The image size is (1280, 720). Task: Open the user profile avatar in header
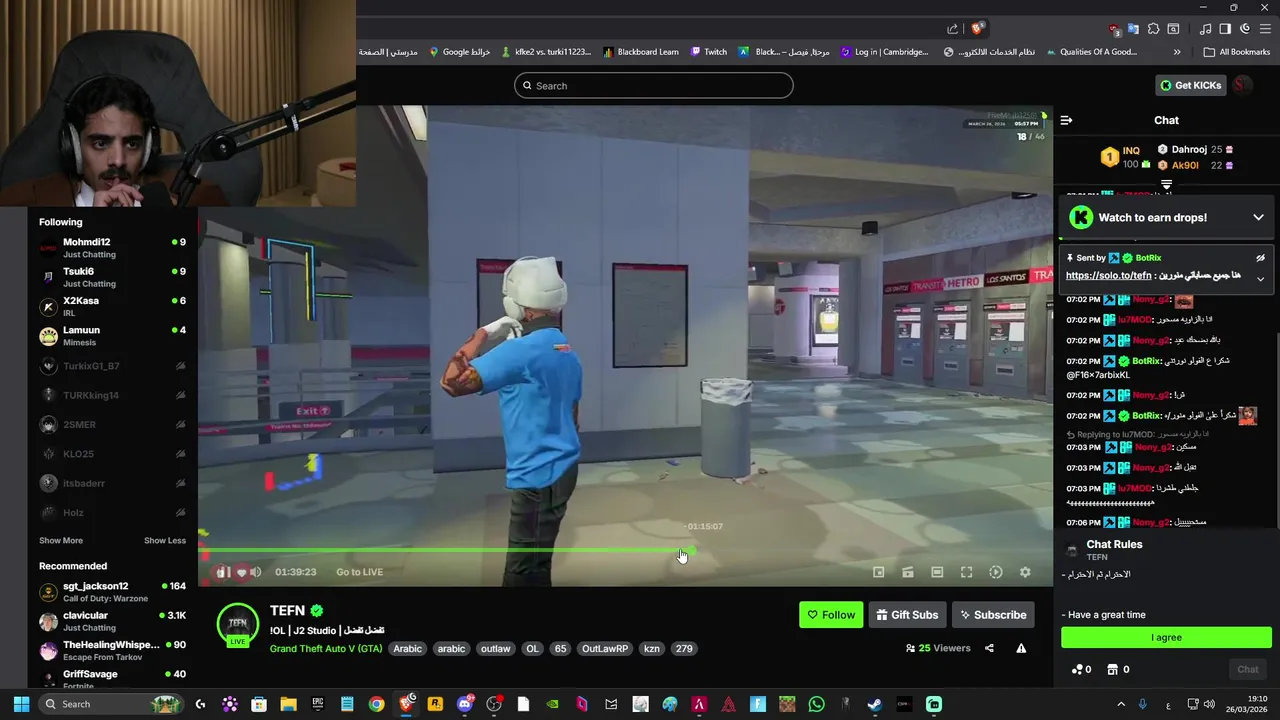[1243, 85]
